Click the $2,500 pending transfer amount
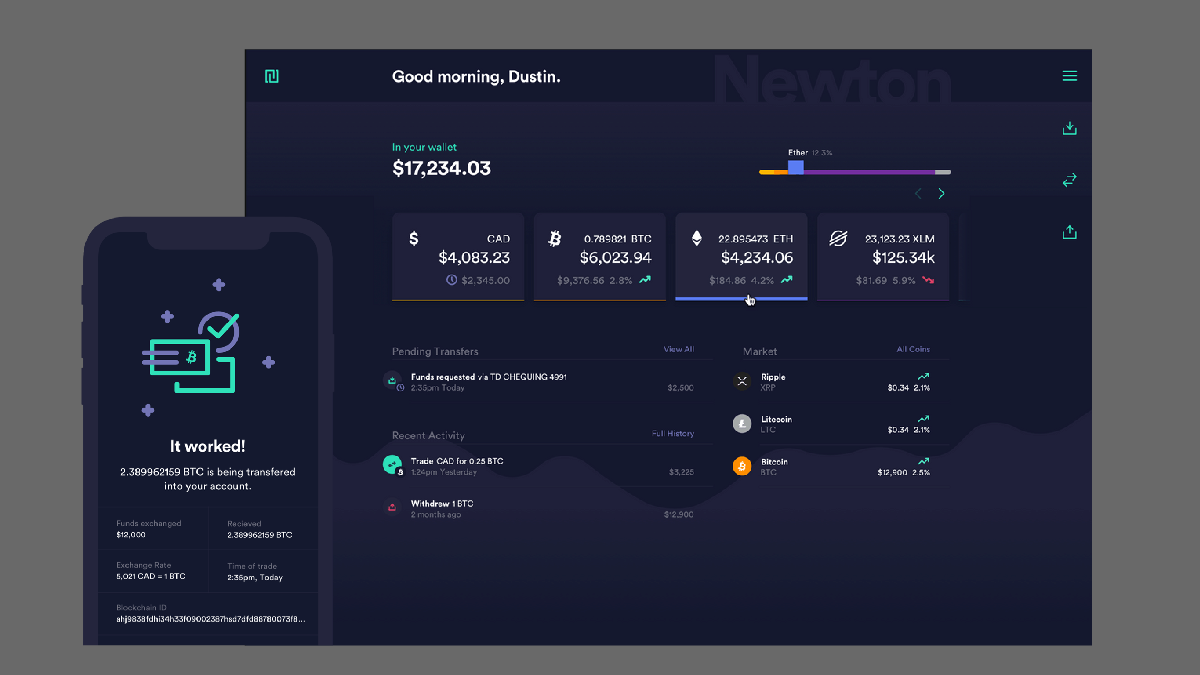Viewport: 1200px width, 675px height. coord(680,387)
